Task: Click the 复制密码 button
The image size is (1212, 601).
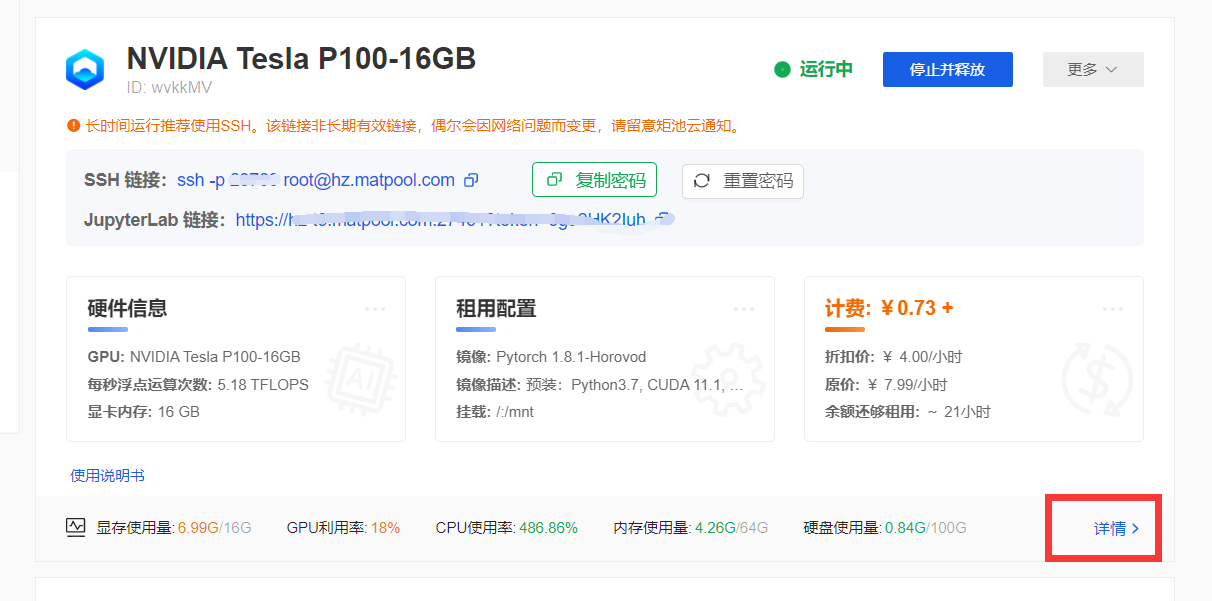Action: point(594,180)
